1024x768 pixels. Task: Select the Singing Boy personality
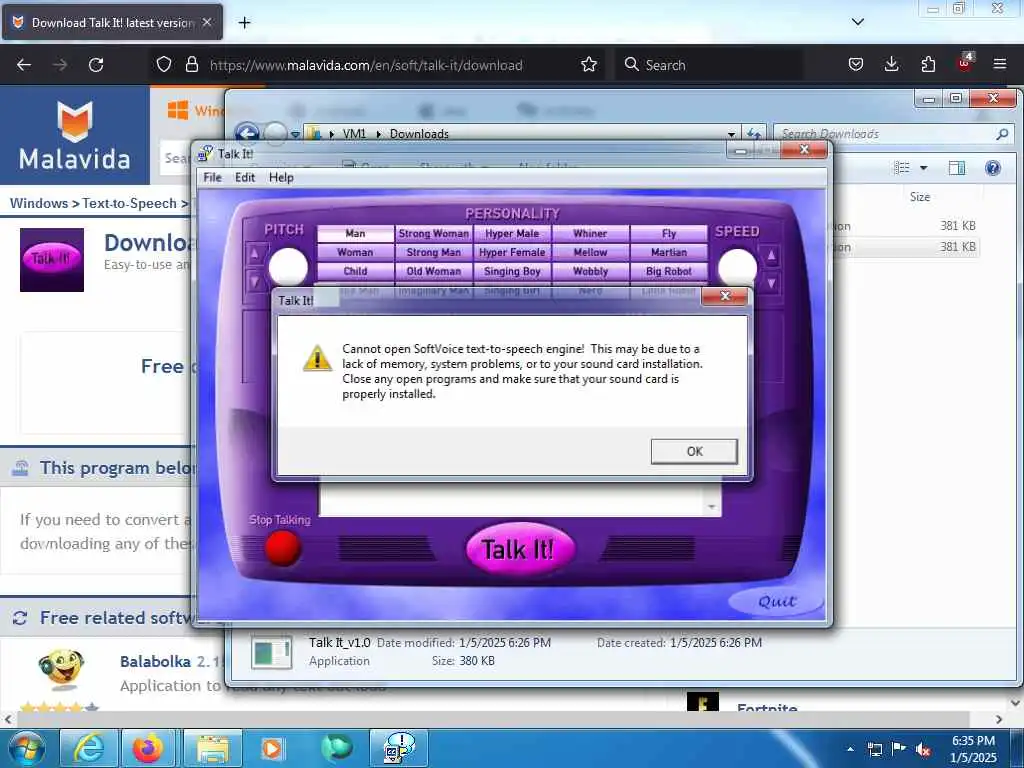[x=512, y=271]
